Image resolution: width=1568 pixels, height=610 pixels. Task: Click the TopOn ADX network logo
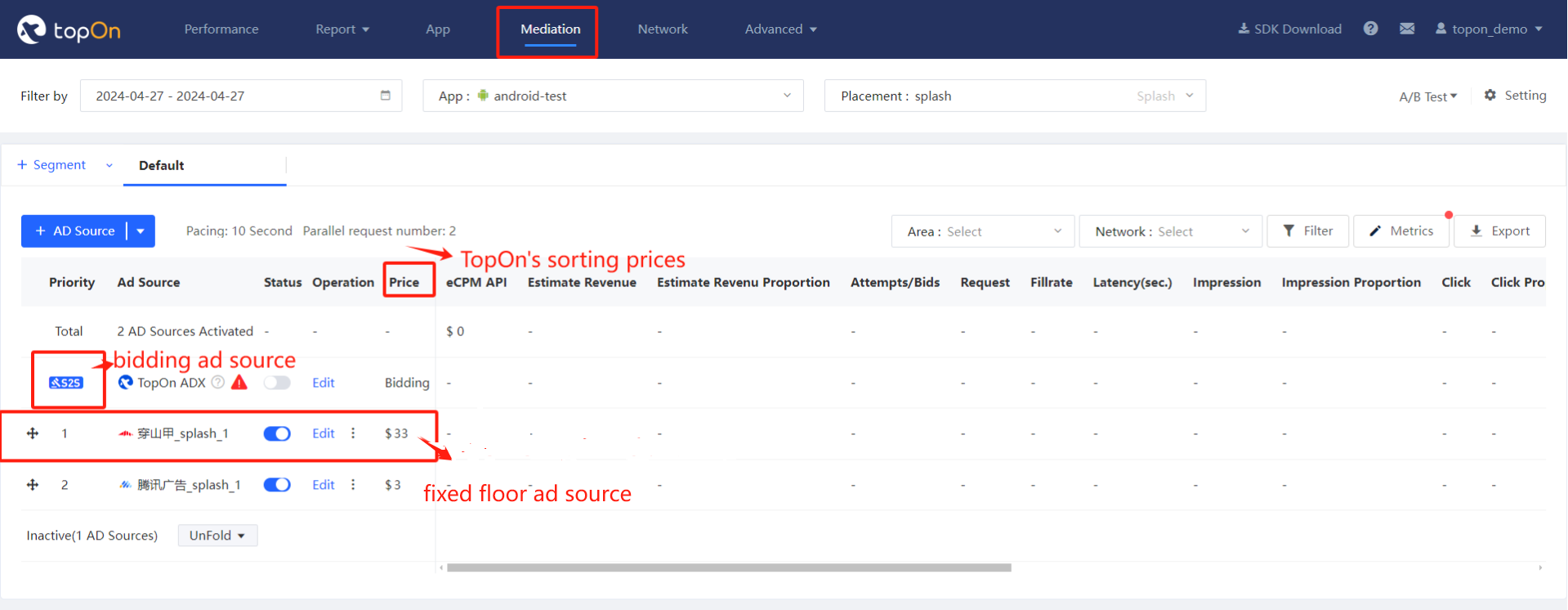point(125,382)
